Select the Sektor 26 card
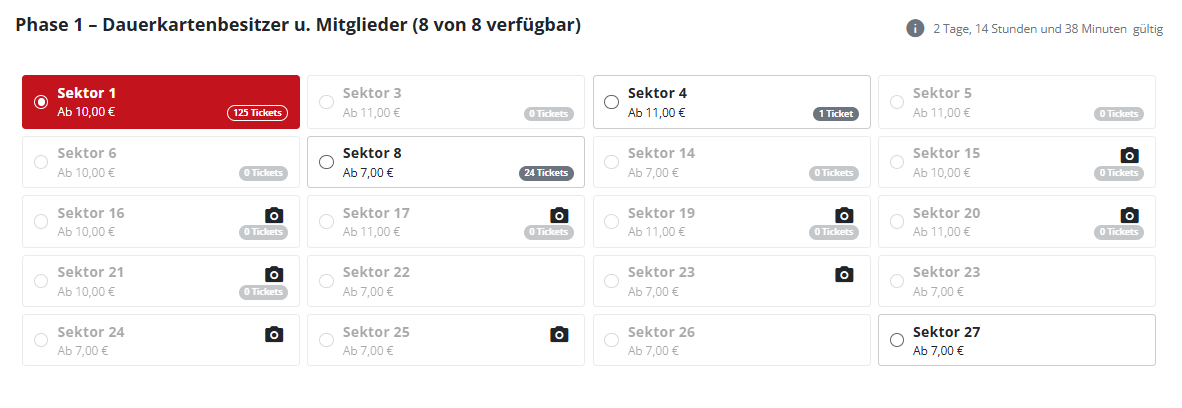This screenshot has height=408, width=1182. [731, 340]
